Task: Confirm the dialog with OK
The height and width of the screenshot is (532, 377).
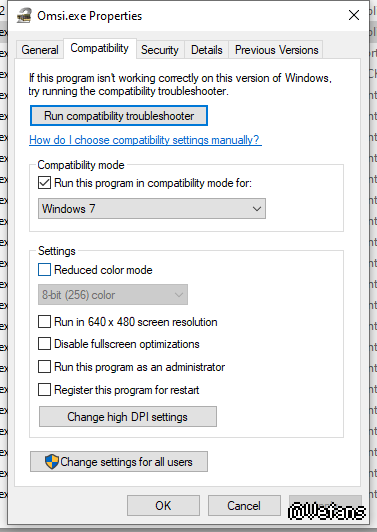Action: coord(163,506)
